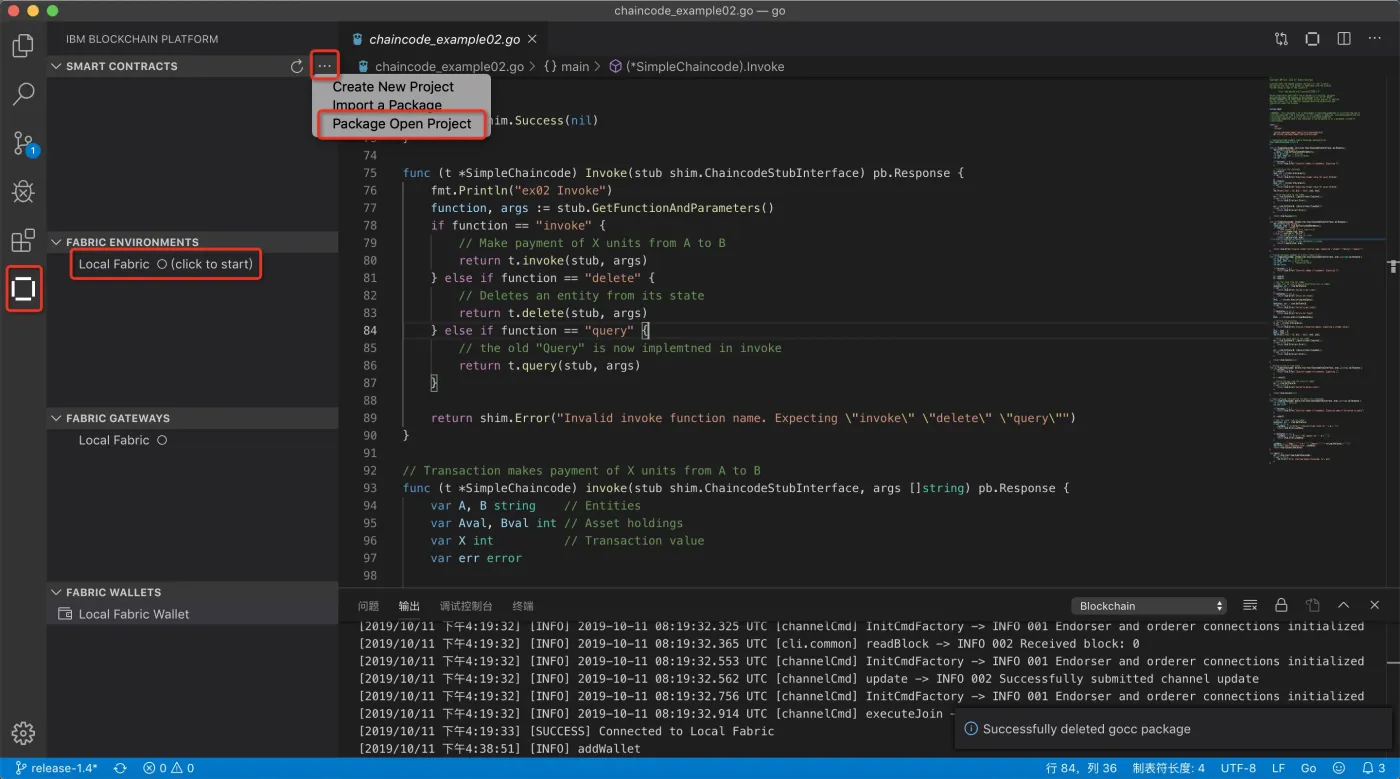Open the Extensions view in activity bar

click(23, 241)
